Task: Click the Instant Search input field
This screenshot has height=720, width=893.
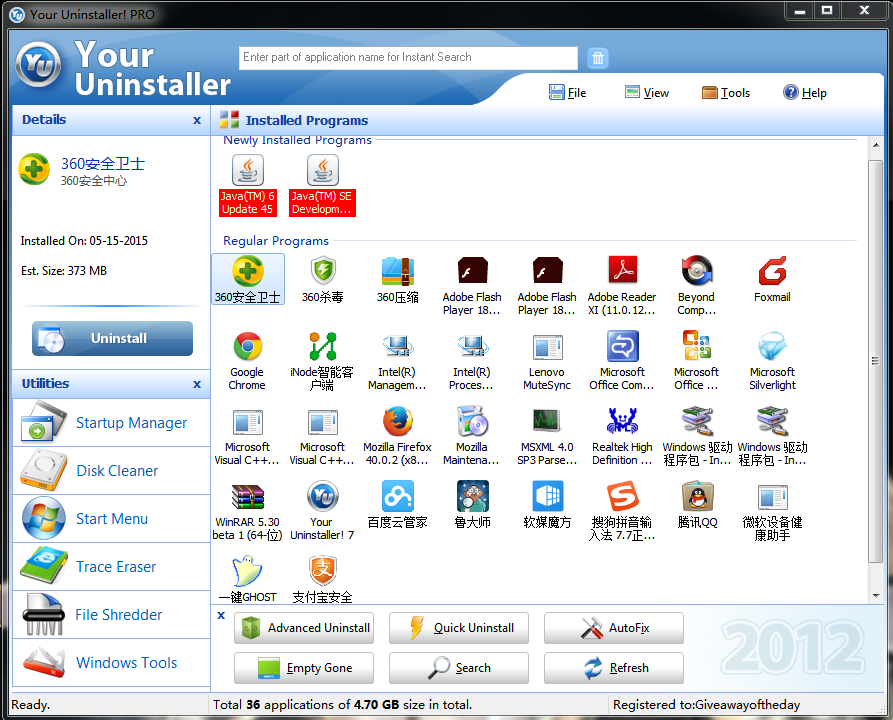Action: (x=408, y=58)
